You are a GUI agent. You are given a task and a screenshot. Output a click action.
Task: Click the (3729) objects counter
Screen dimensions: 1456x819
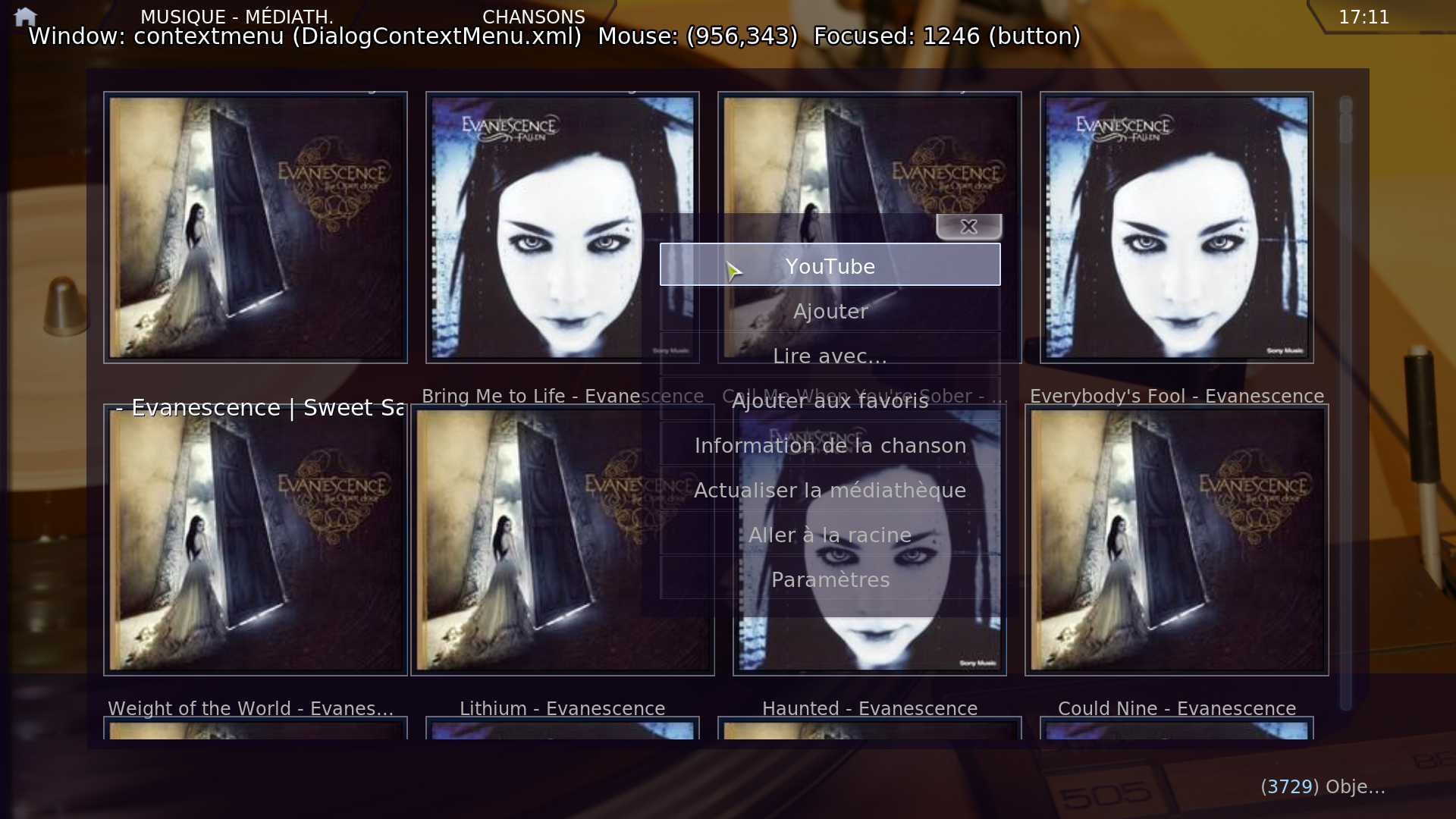1323,786
